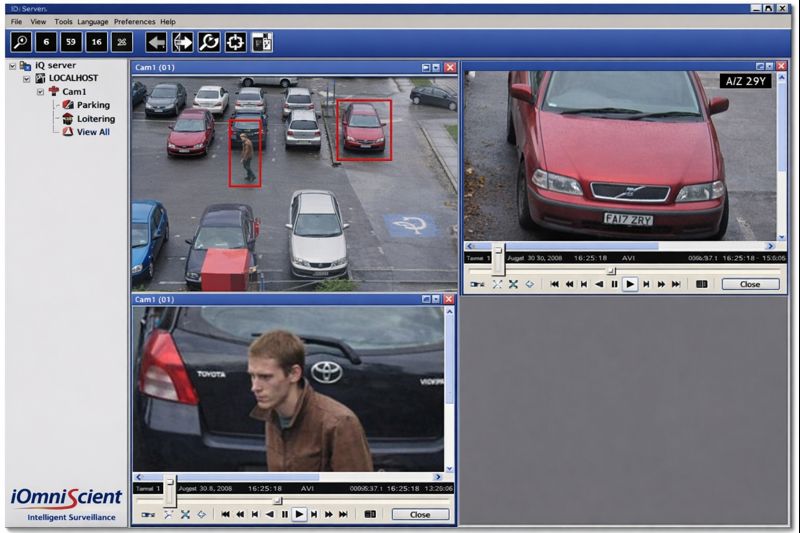The height and width of the screenshot is (533, 800).
Task: Open the Language menu
Action: [x=93, y=21]
